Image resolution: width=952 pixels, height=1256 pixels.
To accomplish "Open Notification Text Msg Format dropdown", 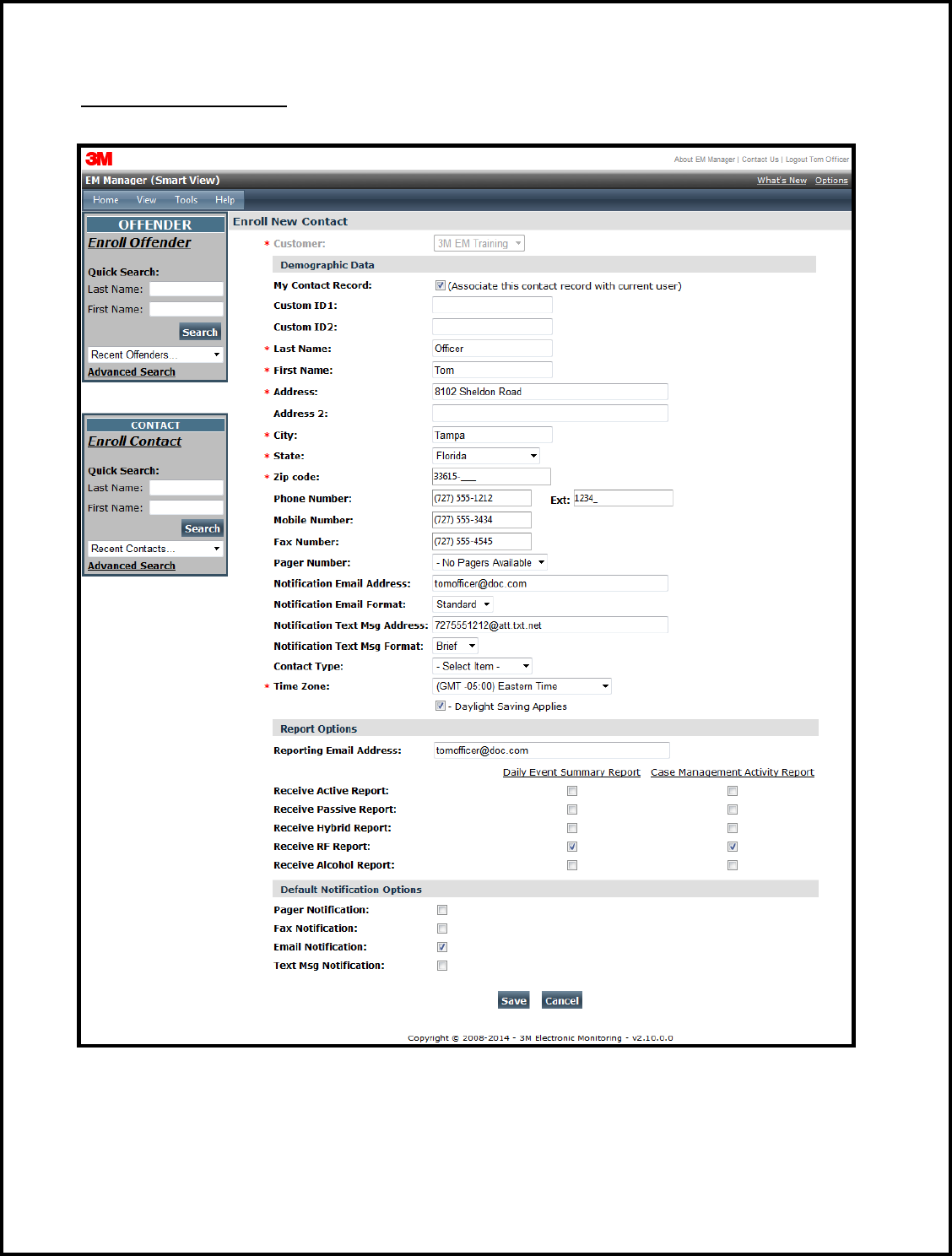I will tap(456, 646).
